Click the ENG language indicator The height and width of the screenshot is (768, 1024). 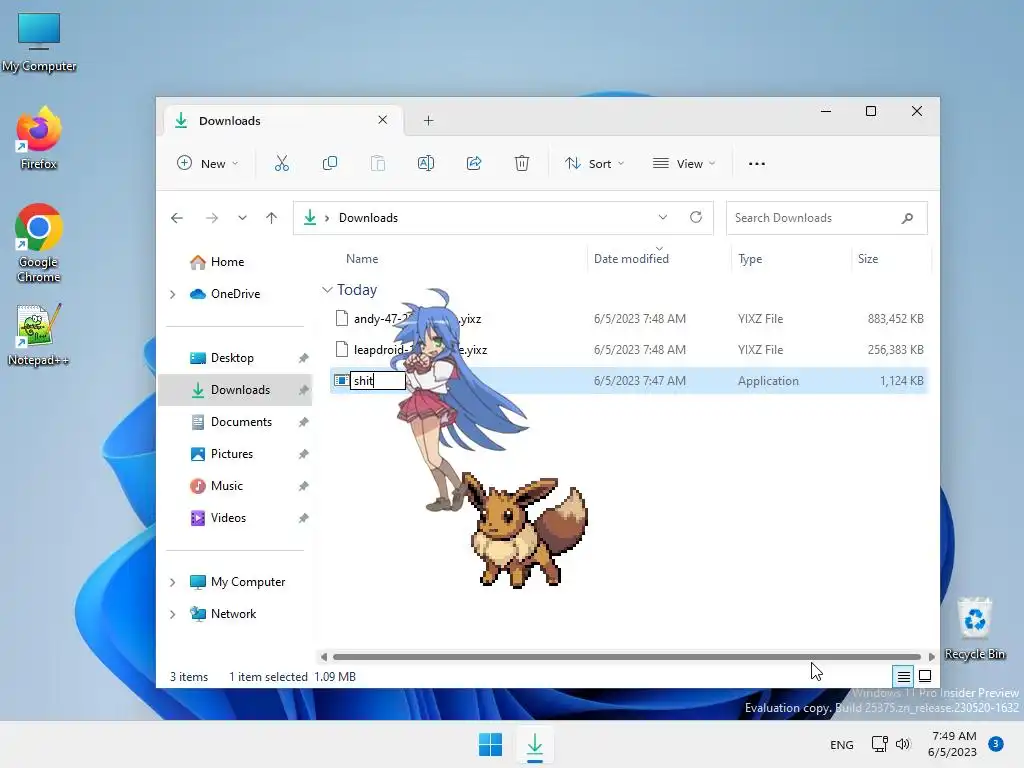(x=842, y=744)
